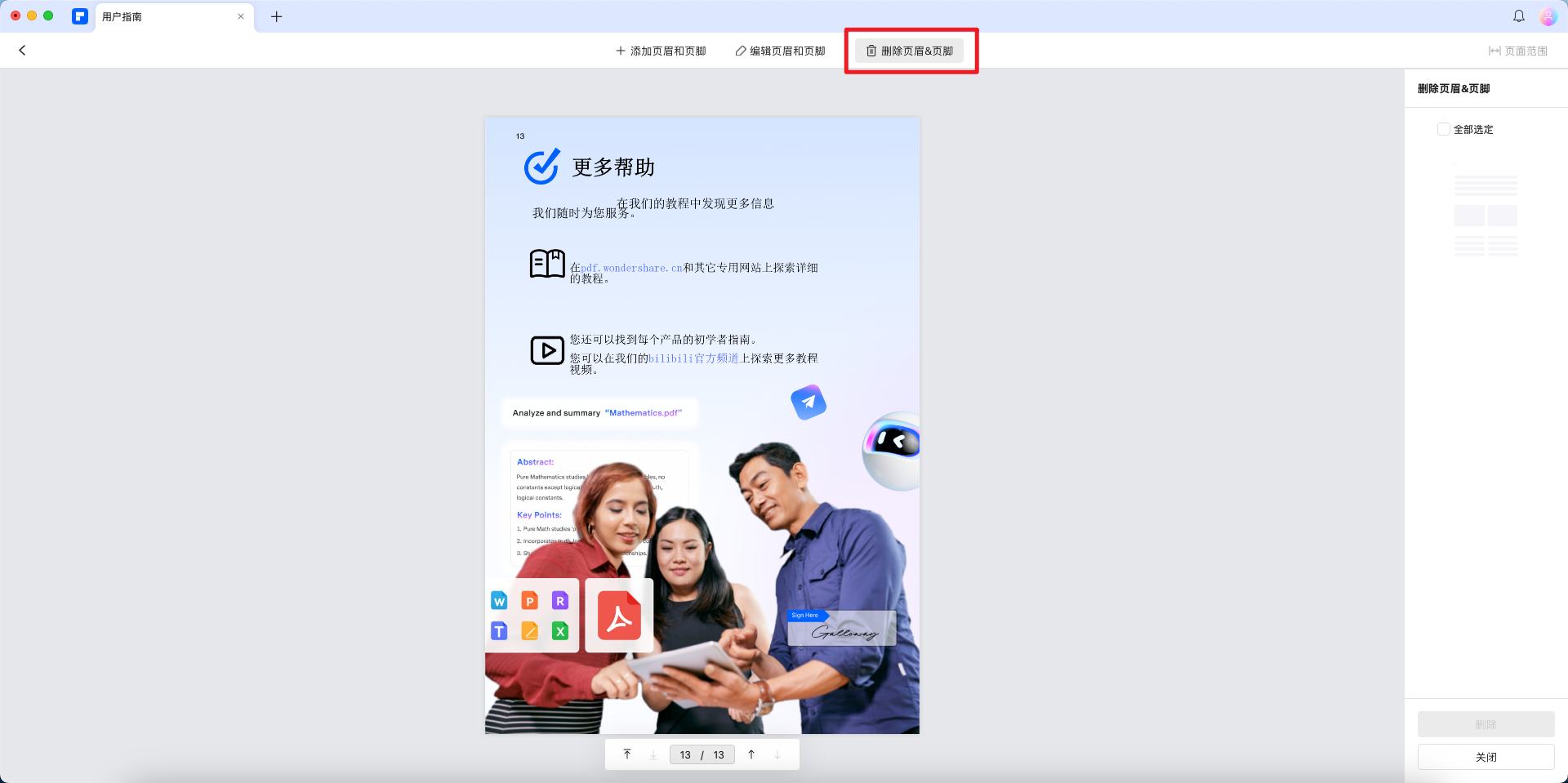Follow the bilibili官方频道 link
The height and width of the screenshot is (783, 1568).
(692, 358)
